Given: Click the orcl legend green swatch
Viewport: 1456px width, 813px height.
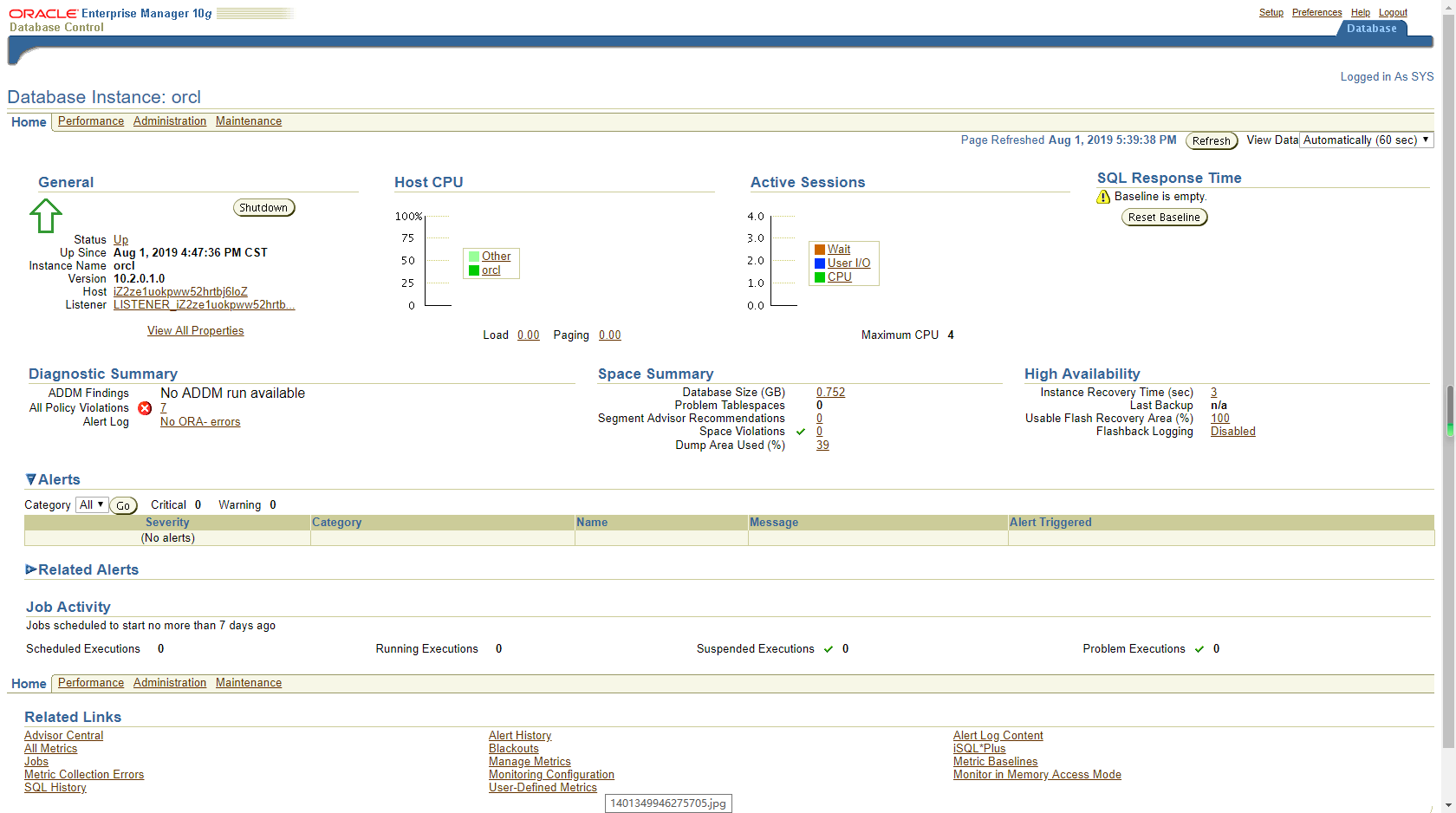Looking at the screenshot, I should [x=474, y=270].
